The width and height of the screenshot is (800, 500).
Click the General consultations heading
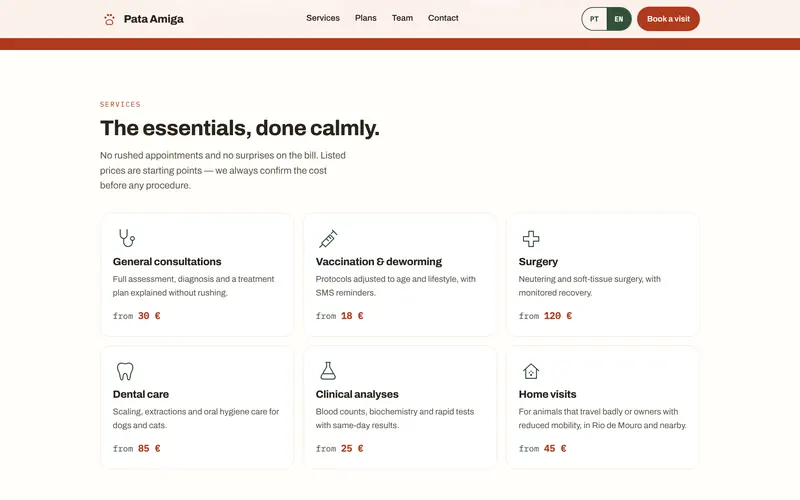coord(167,262)
